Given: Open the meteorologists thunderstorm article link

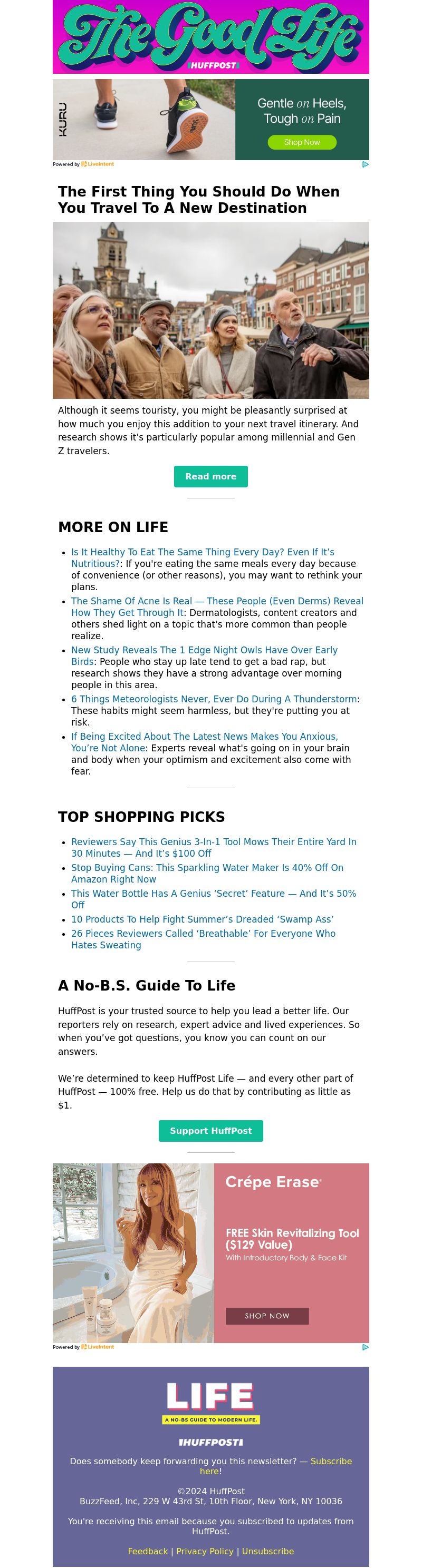Looking at the screenshot, I should (214, 699).
